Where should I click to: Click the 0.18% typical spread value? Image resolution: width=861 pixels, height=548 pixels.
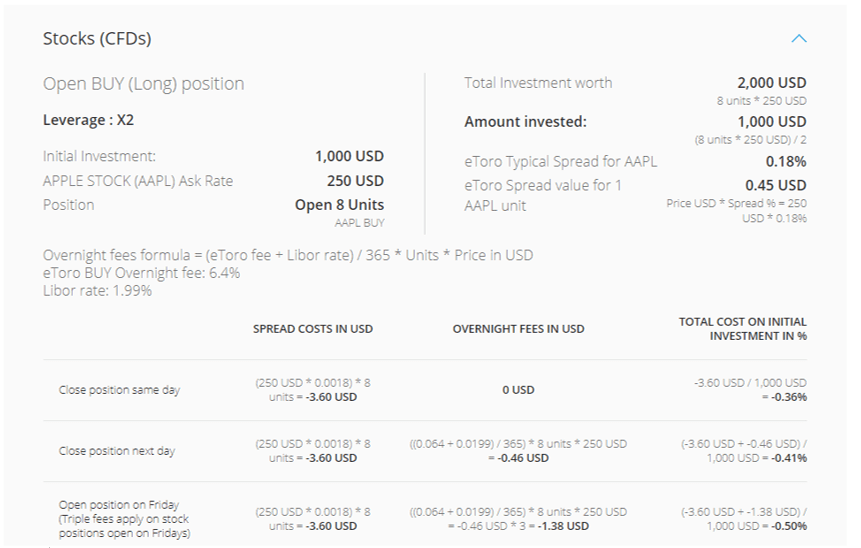tap(786, 162)
